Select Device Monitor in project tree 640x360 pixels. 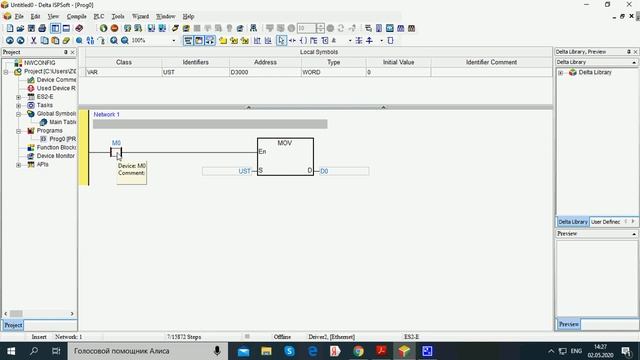56,156
